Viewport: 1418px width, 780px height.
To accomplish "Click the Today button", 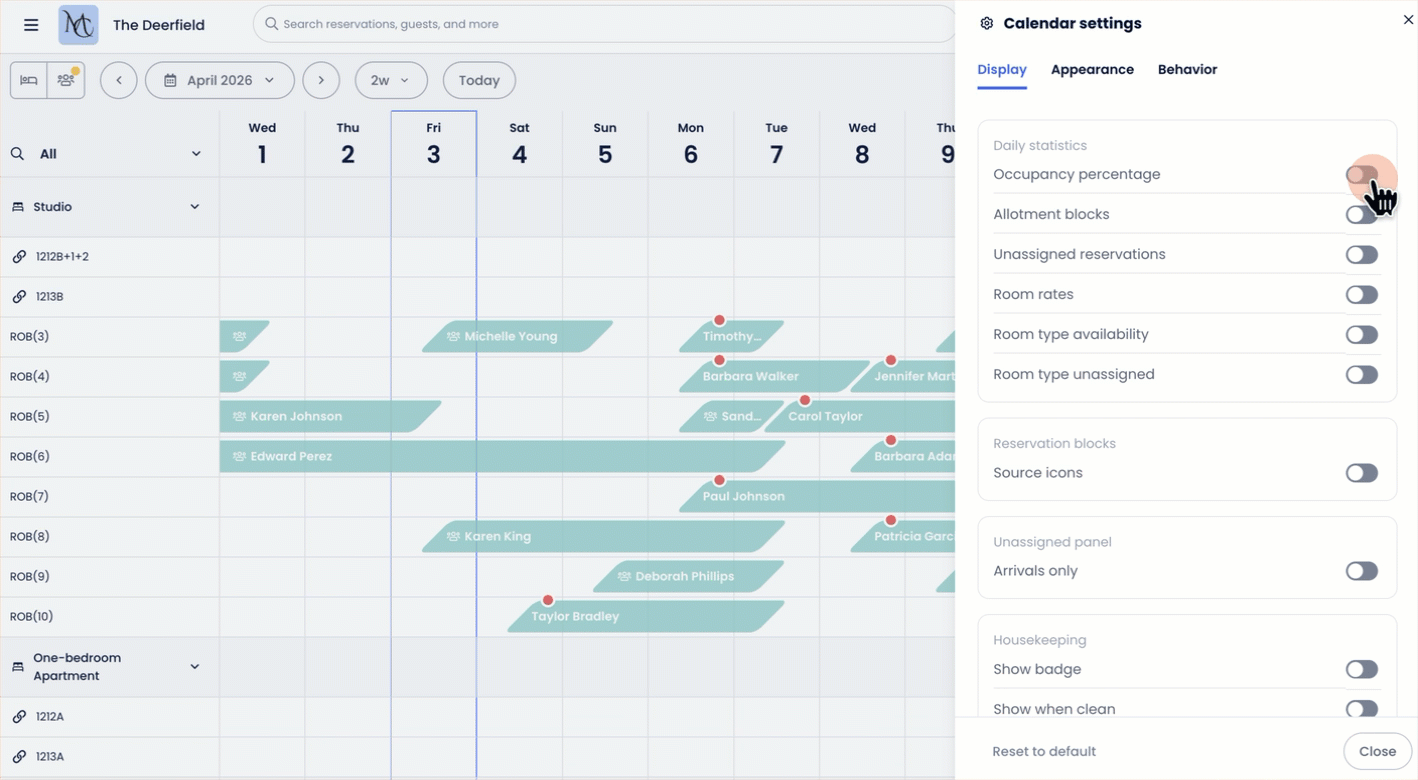I will point(479,80).
